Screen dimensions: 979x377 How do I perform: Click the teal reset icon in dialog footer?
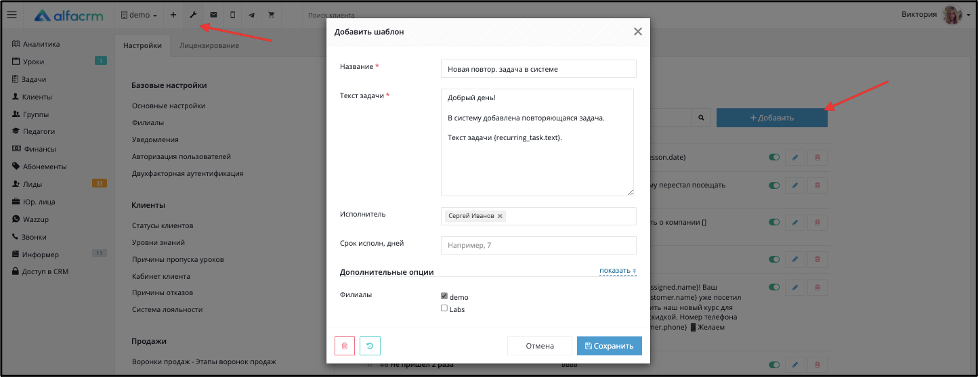370,346
